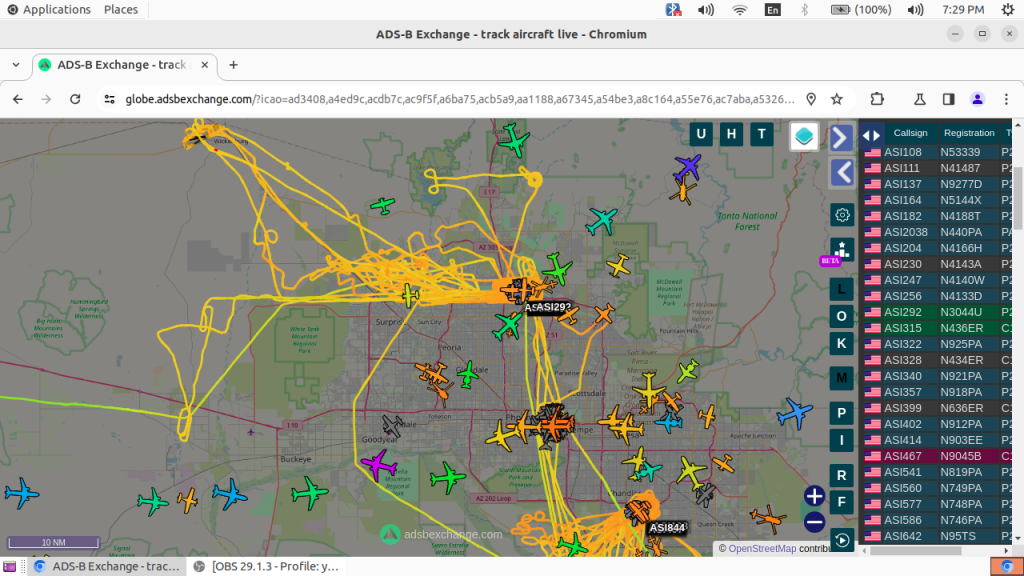Open the tab search dropdown arrow

click(x=16, y=65)
